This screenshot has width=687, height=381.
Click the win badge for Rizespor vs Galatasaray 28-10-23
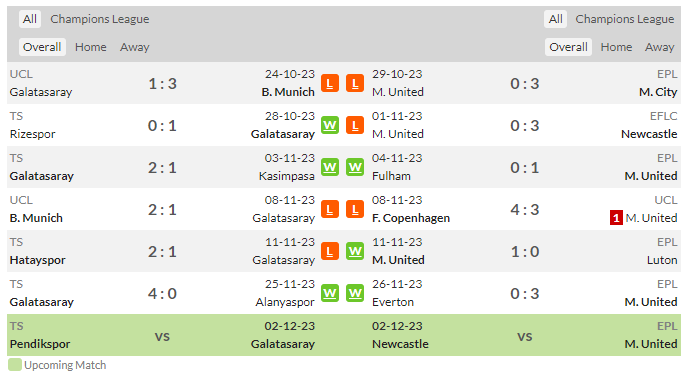[x=329, y=125]
